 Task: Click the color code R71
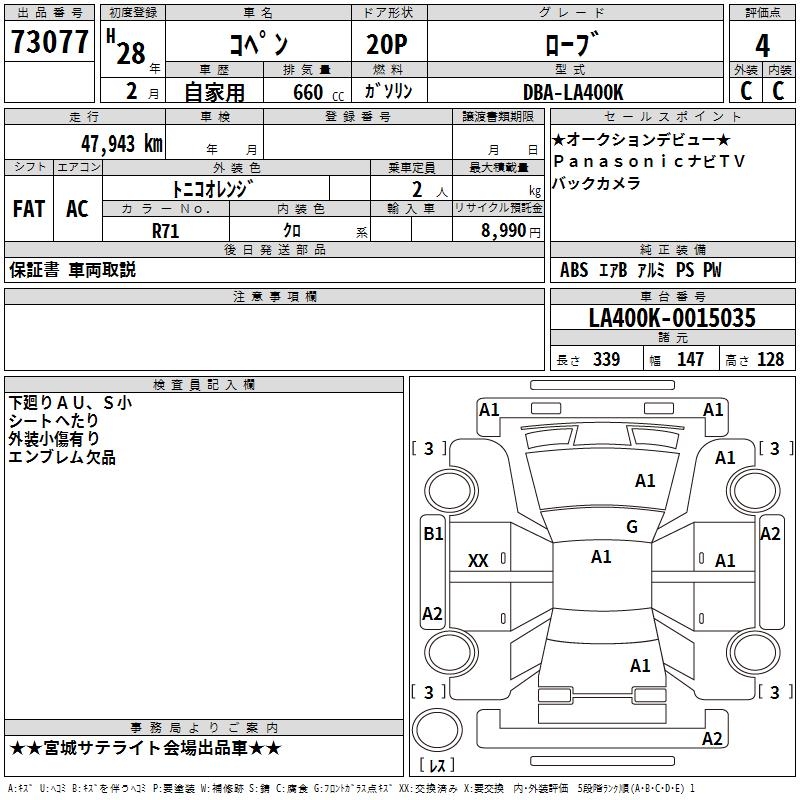point(165,229)
